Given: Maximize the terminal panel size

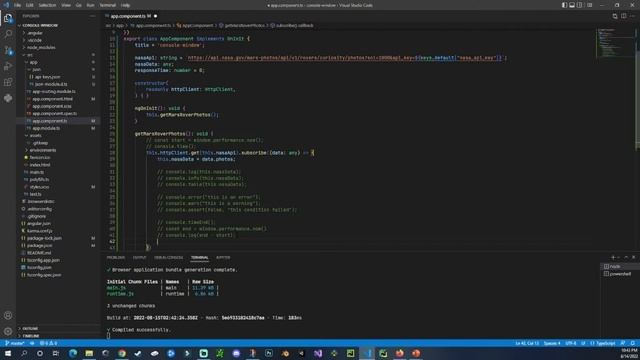Looking at the screenshot, I should point(626,258).
